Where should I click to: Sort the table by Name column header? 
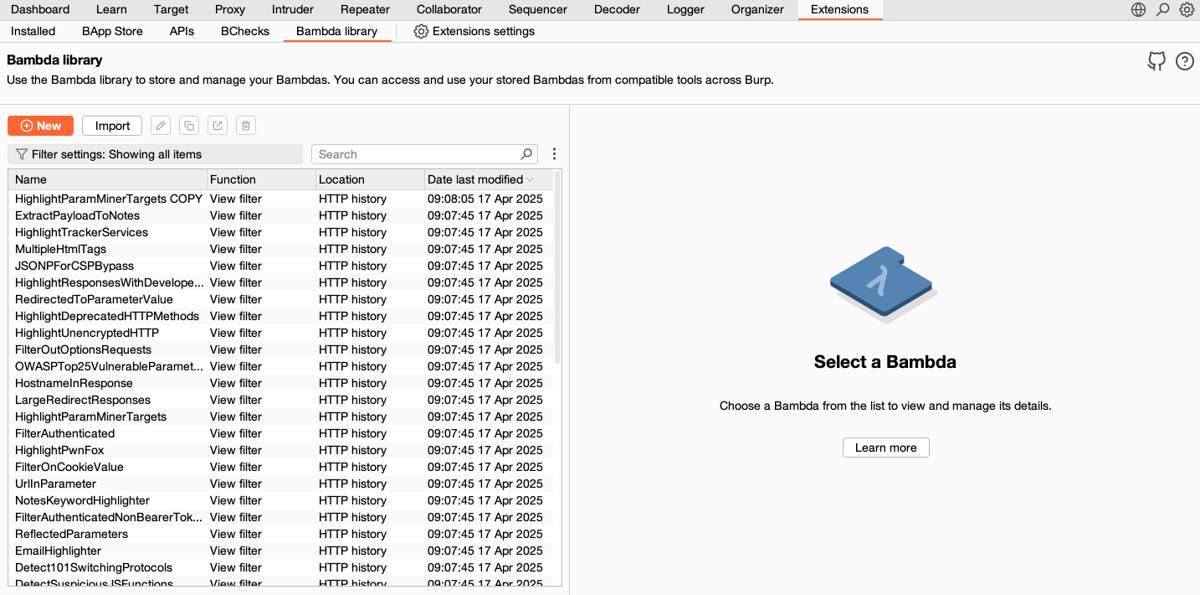point(107,180)
